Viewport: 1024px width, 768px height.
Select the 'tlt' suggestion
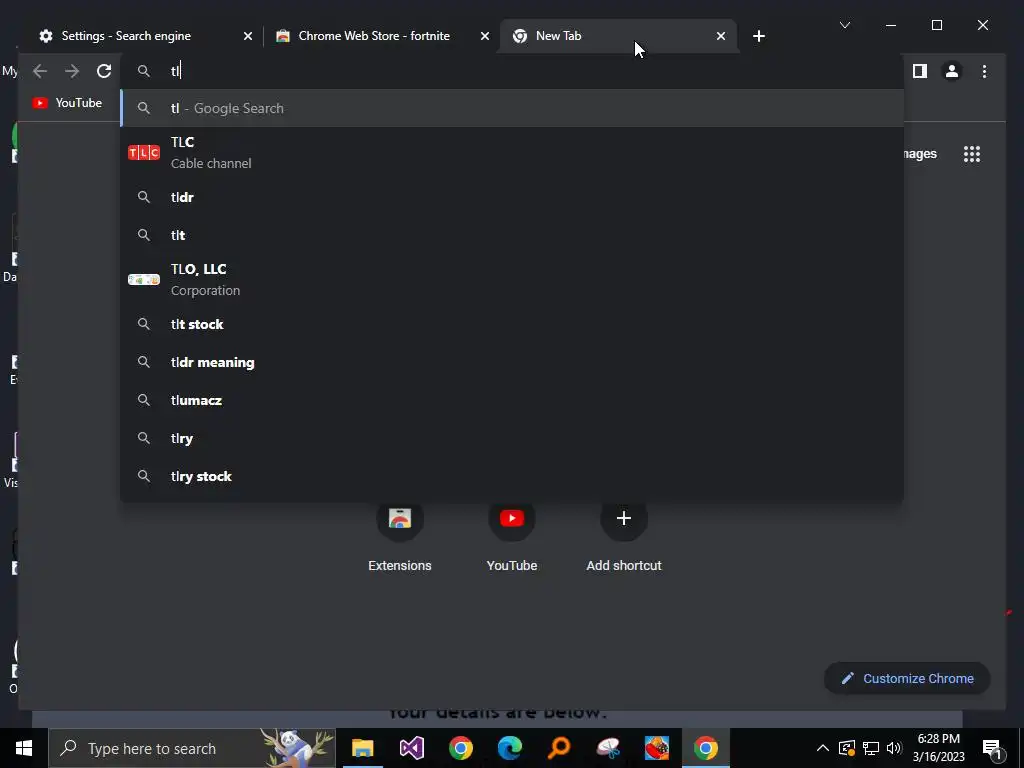[x=512, y=235]
